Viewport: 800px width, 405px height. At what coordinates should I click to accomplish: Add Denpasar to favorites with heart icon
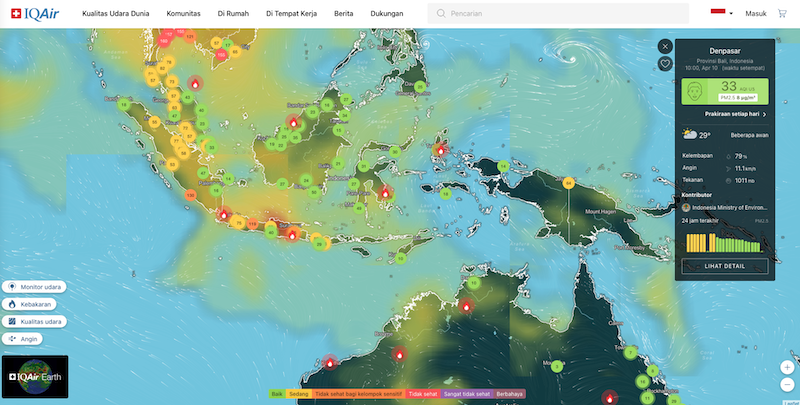(x=665, y=64)
